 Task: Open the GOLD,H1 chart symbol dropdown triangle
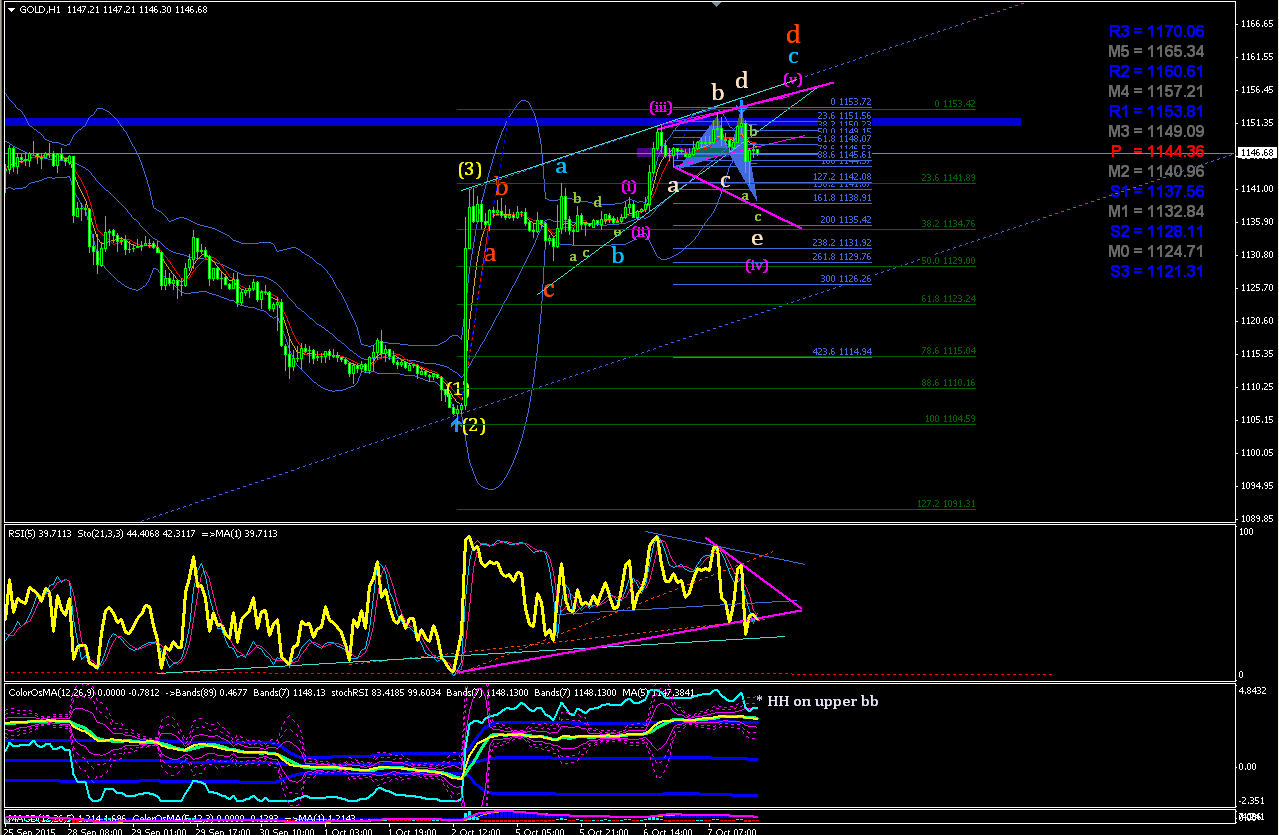[x=11, y=10]
